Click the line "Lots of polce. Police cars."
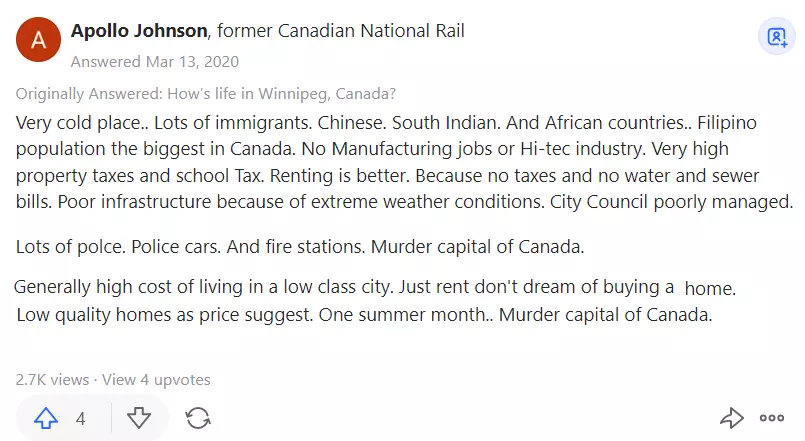Viewport: 805px width, 441px height. click(300, 247)
